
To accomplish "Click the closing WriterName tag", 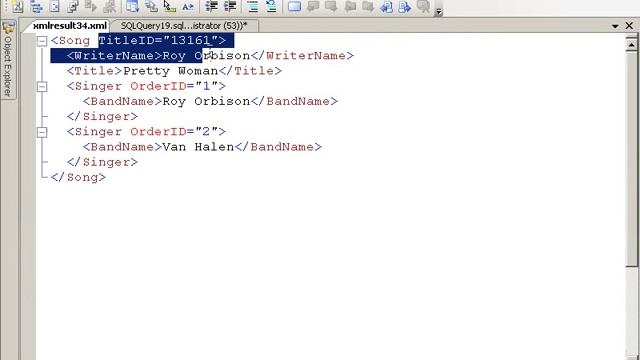I will (x=302, y=56).
